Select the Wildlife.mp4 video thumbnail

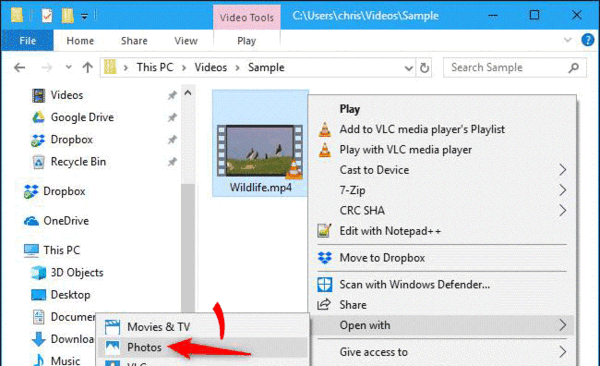260,143
